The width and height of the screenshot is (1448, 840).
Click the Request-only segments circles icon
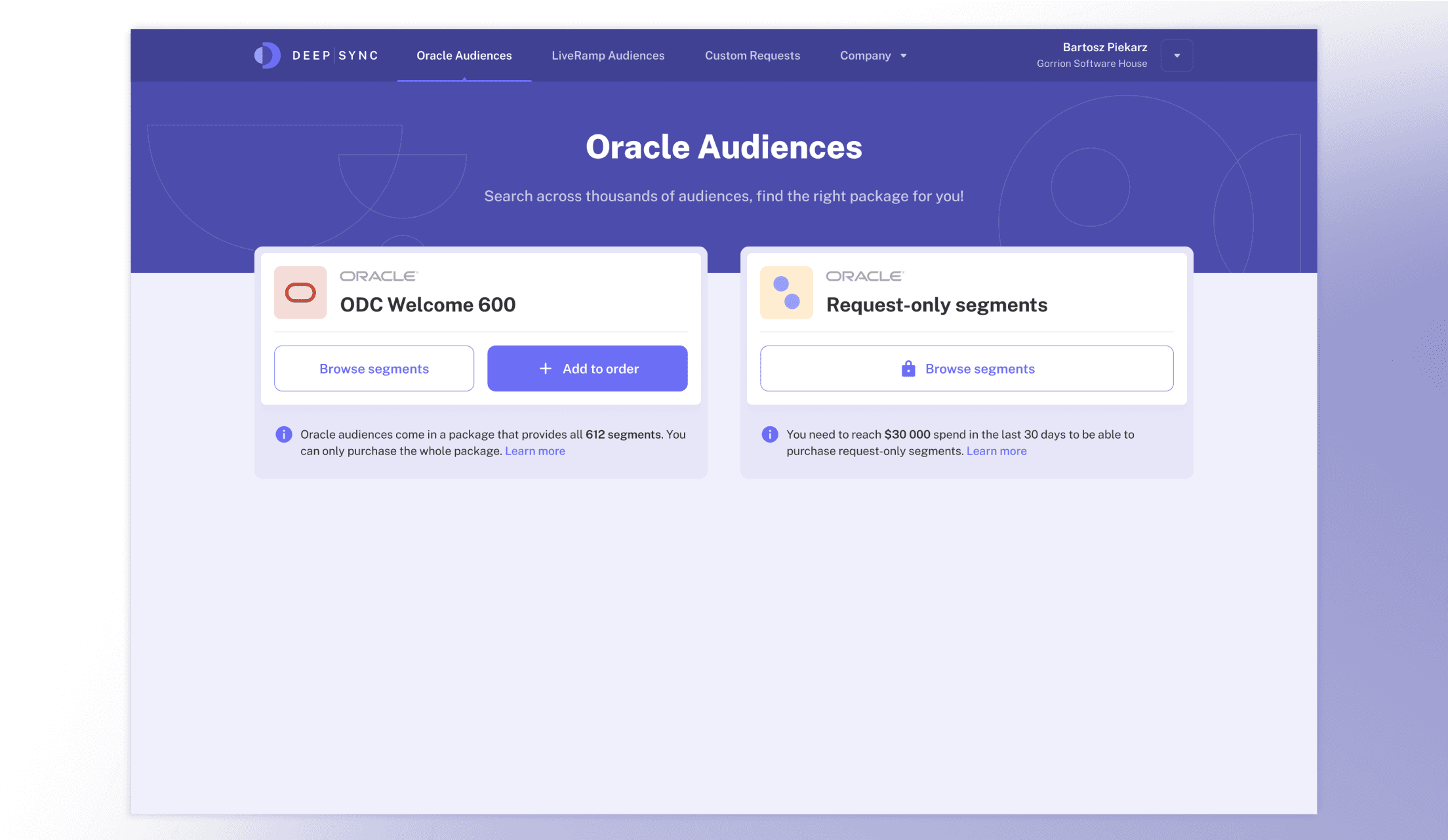pos(786,292)
